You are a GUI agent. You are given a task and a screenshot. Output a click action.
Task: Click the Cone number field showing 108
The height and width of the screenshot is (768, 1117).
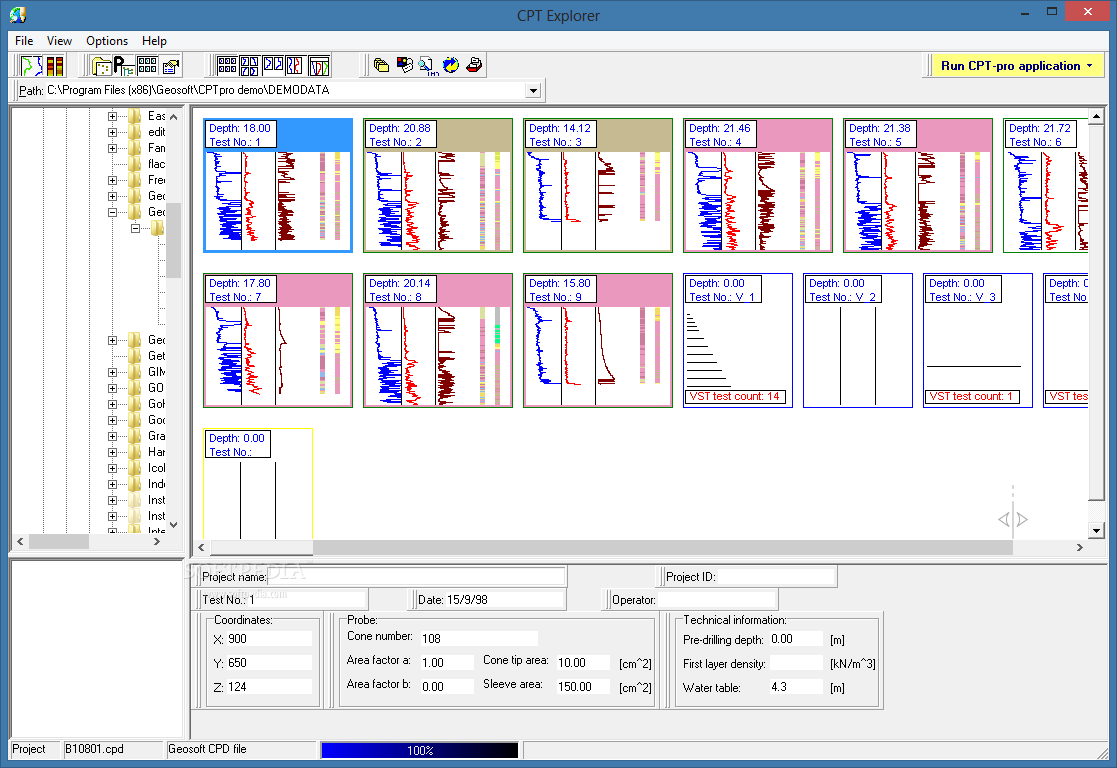point(479,638)
